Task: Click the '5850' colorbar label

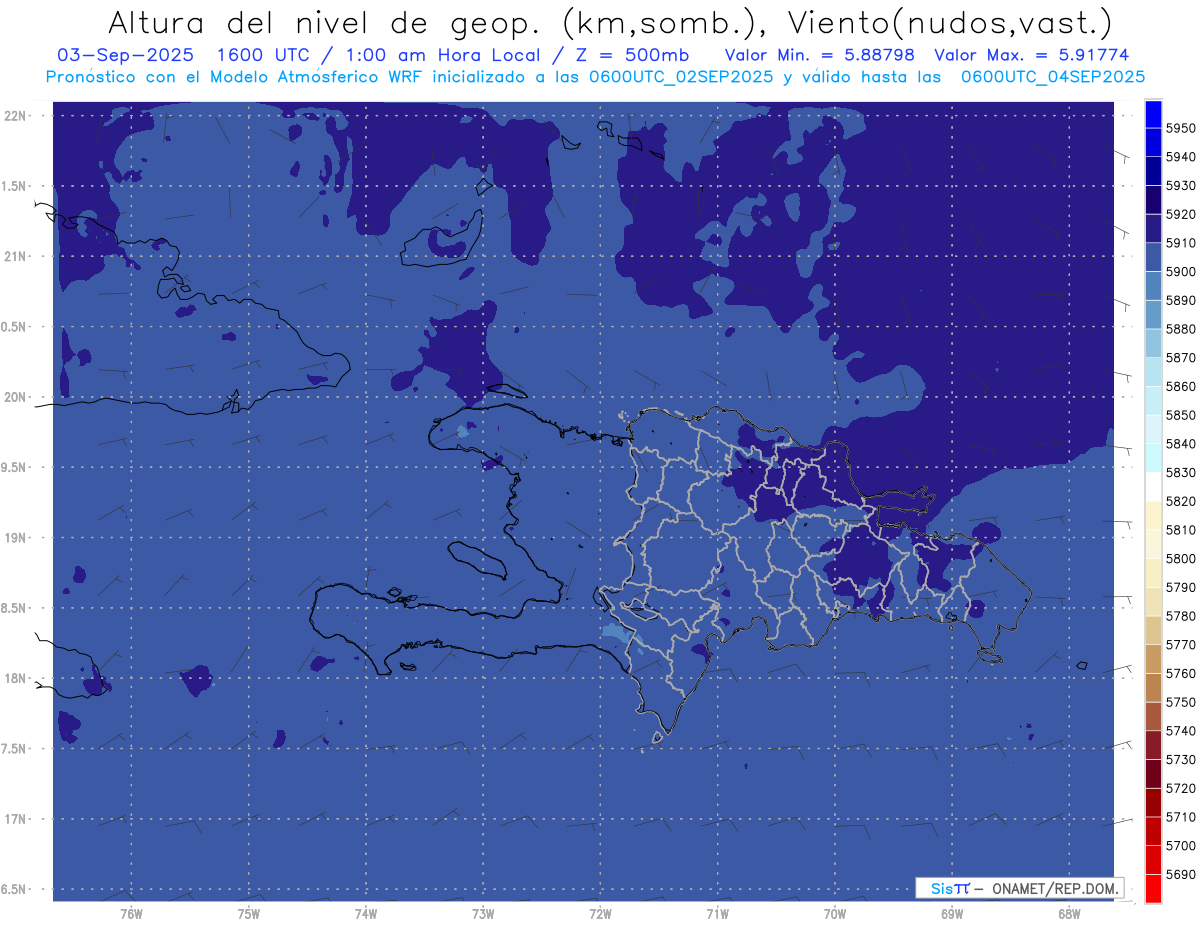Action: (1182, 415)
